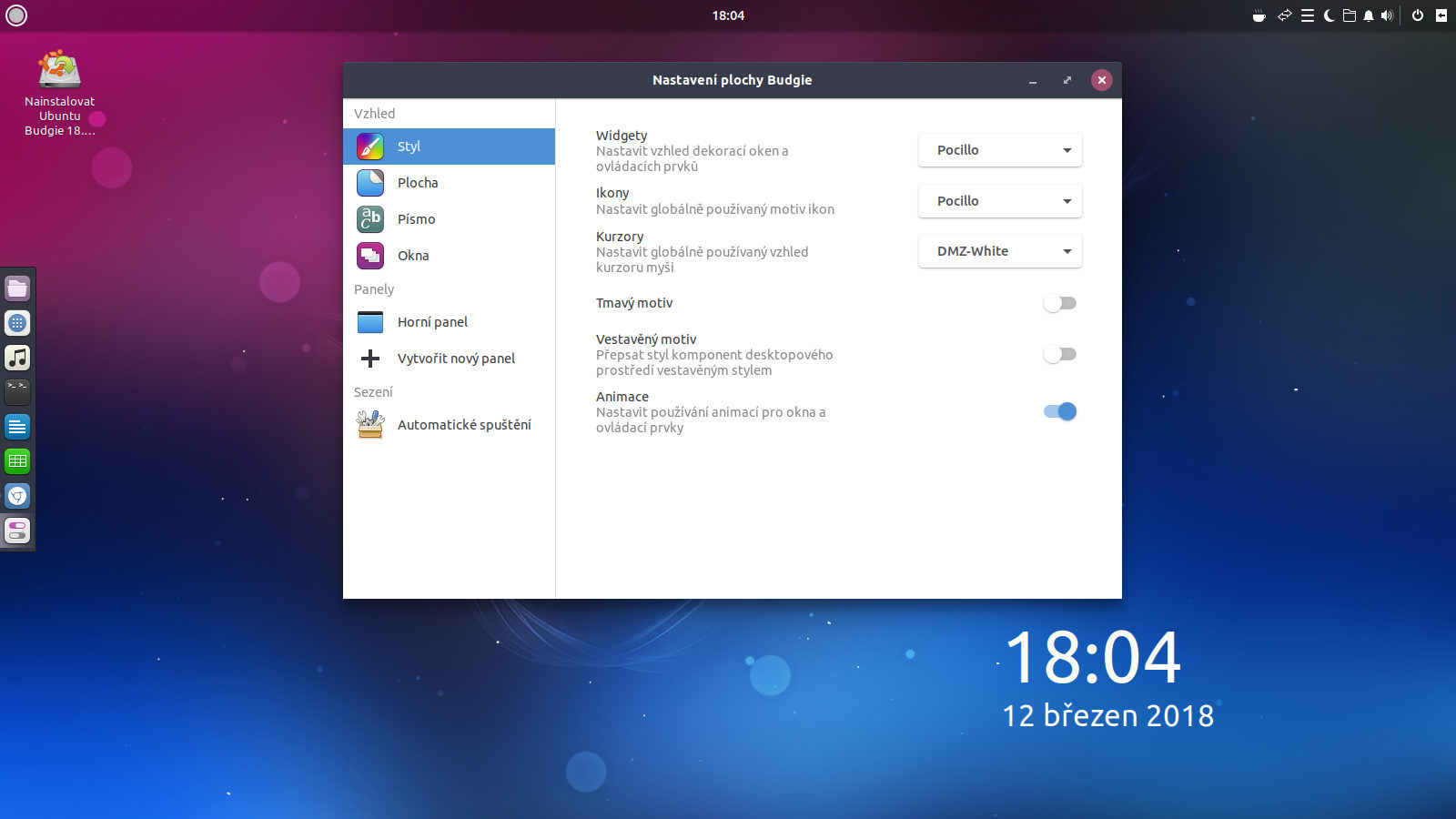Viewport: 1456px width, 819px height.
Task: Open the Kurzory DMZ-White dropdown
Action: pos(1000,251)
